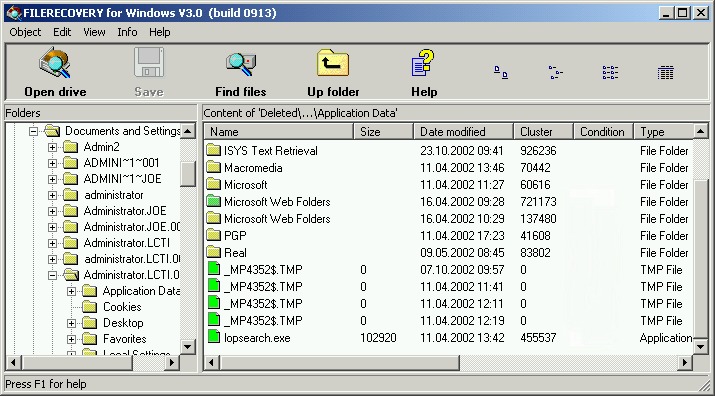
Task: Expand the Application Data tree node
Action: pyautogui.click(x=72, y=291)
